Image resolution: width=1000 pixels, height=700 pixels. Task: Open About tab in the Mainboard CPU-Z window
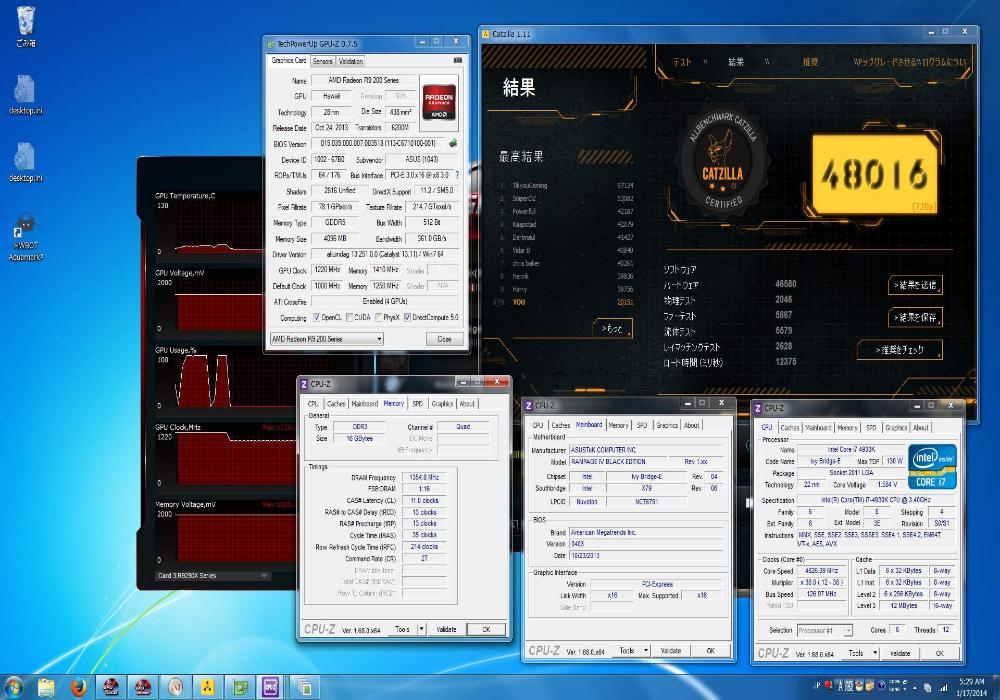tap(692, 425)
